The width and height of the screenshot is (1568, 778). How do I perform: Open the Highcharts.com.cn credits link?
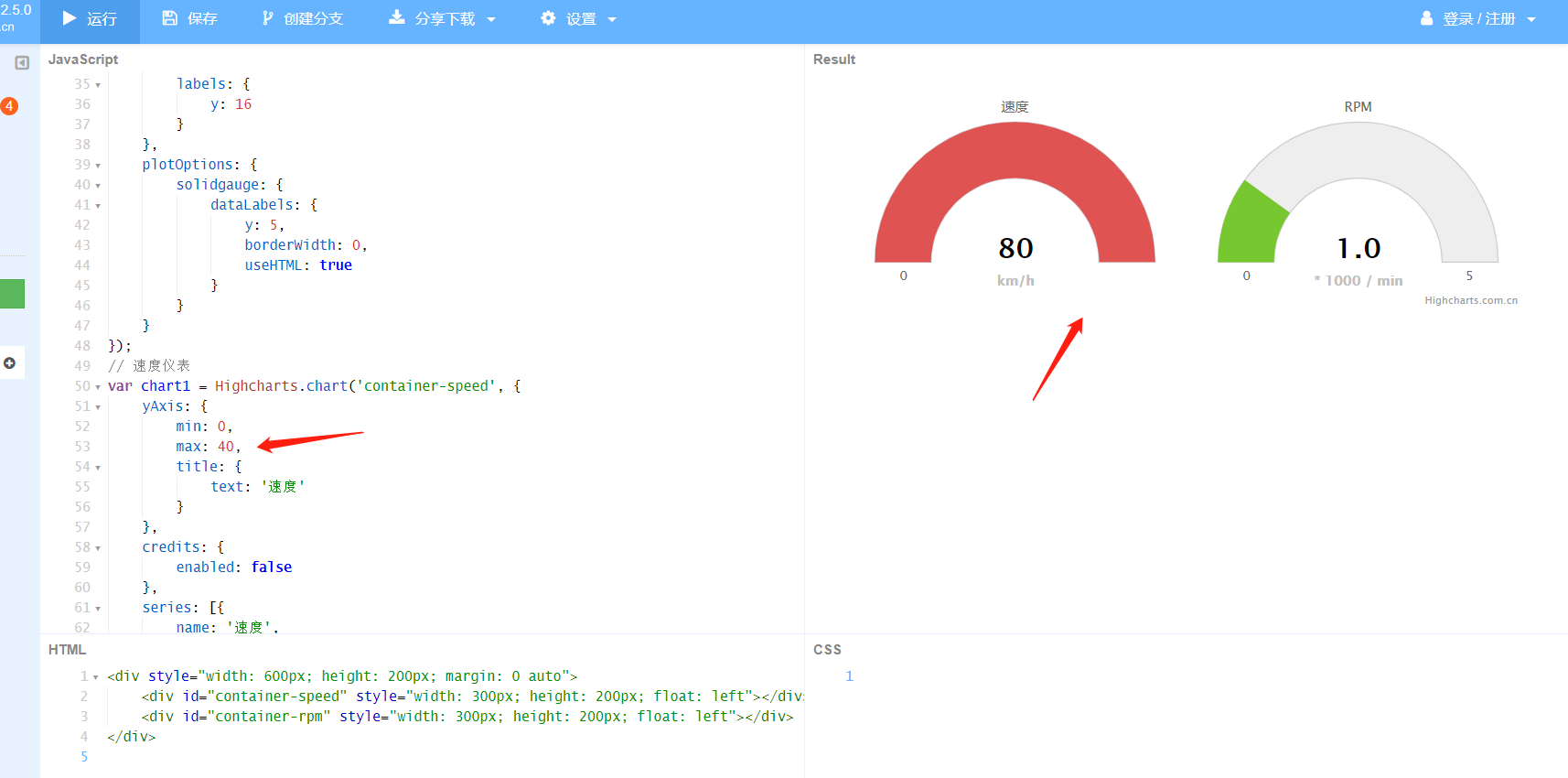tap(1470, 300)
